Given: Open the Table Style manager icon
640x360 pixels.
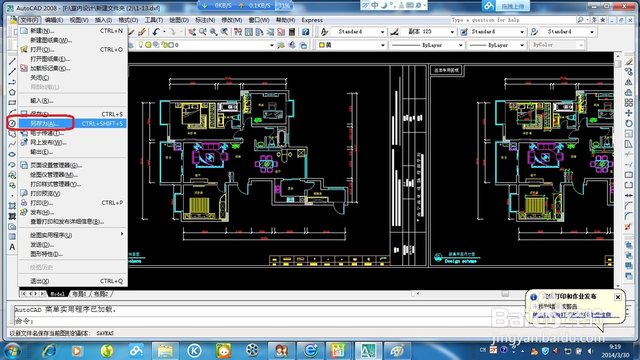Looking at the screenshot, I should (464, 32).
